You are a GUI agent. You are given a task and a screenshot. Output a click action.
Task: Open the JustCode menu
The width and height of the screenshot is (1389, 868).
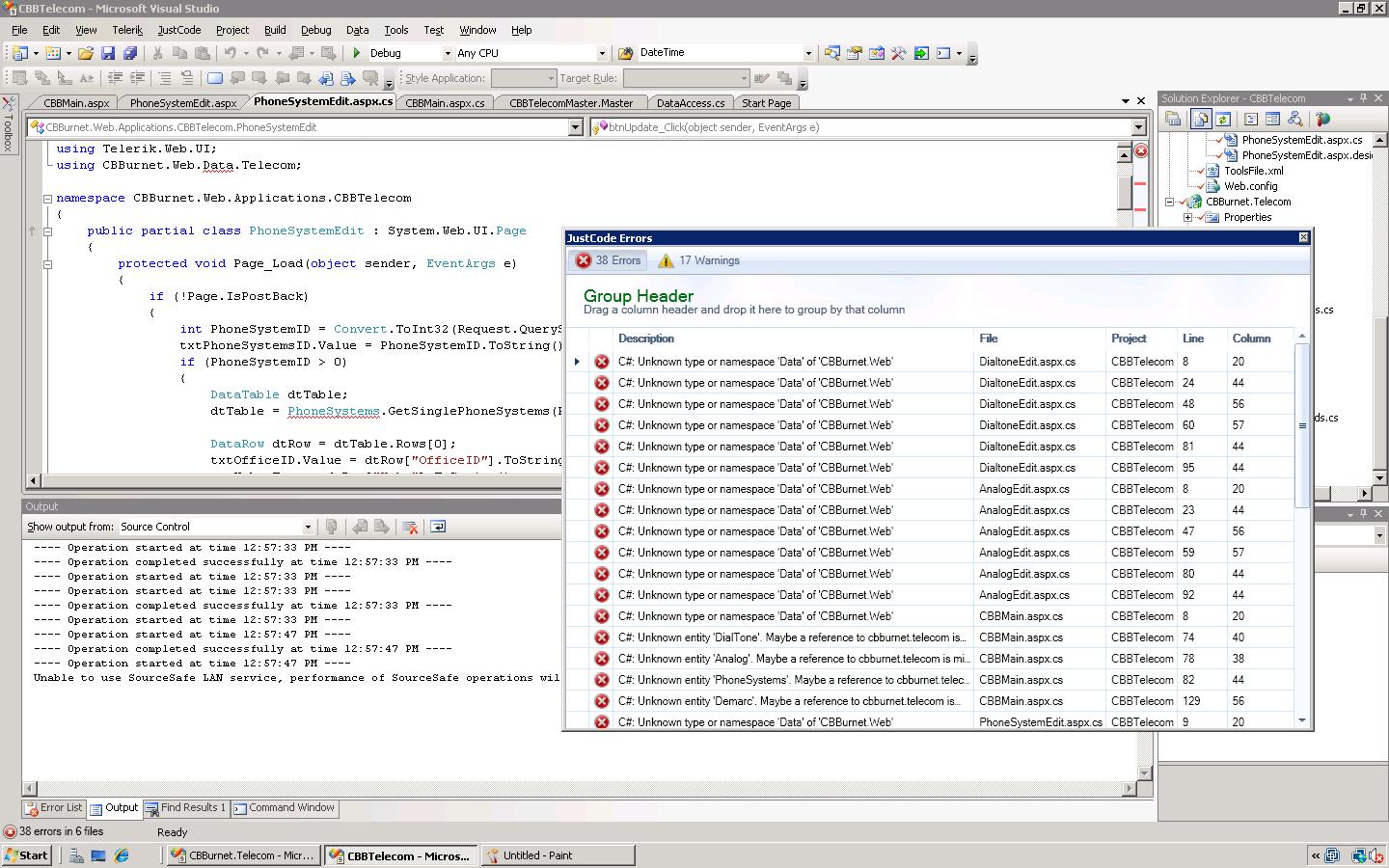(178, 30)
